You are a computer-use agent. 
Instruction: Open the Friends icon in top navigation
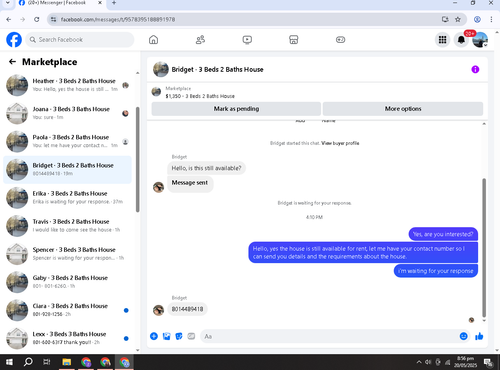pos(200,40)
